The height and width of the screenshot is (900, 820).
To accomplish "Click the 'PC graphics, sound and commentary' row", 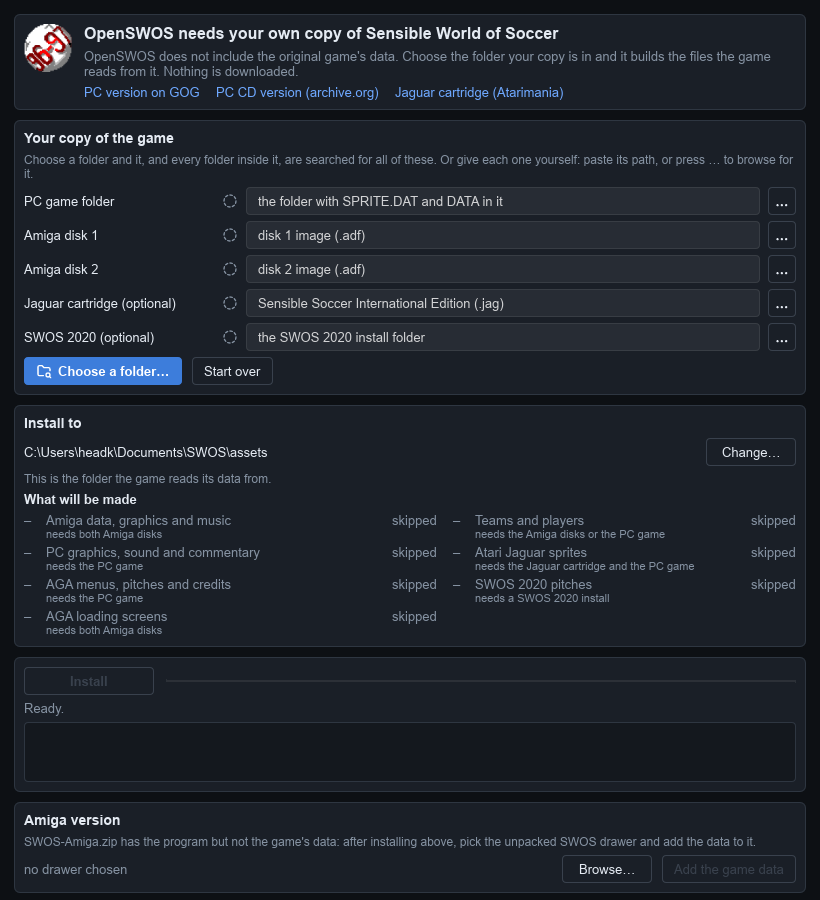I will (230, 558).
